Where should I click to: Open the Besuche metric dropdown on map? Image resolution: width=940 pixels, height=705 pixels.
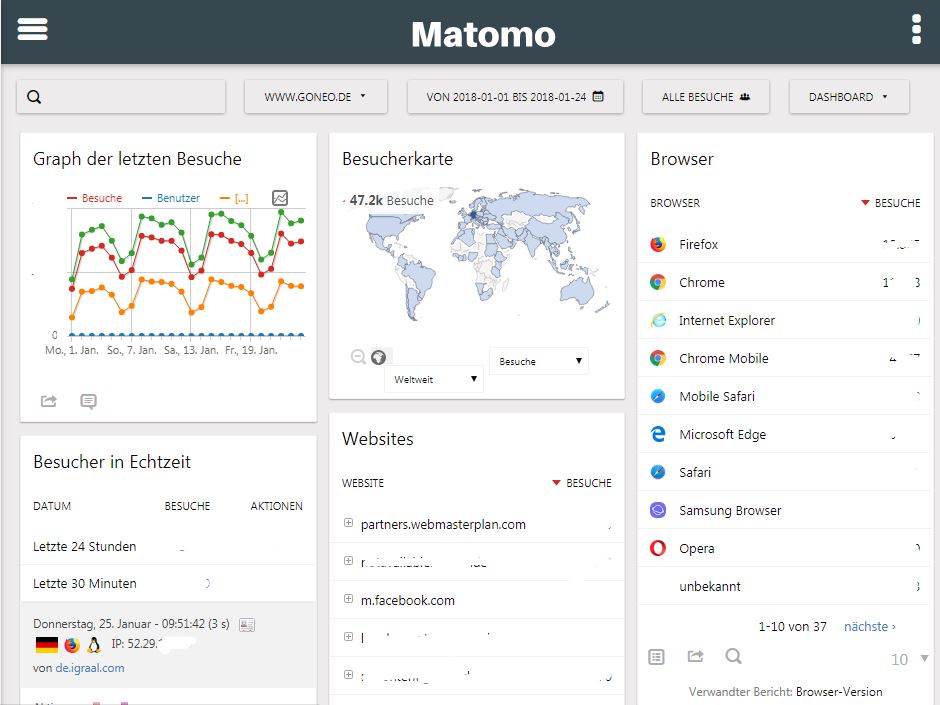point(539,361)
